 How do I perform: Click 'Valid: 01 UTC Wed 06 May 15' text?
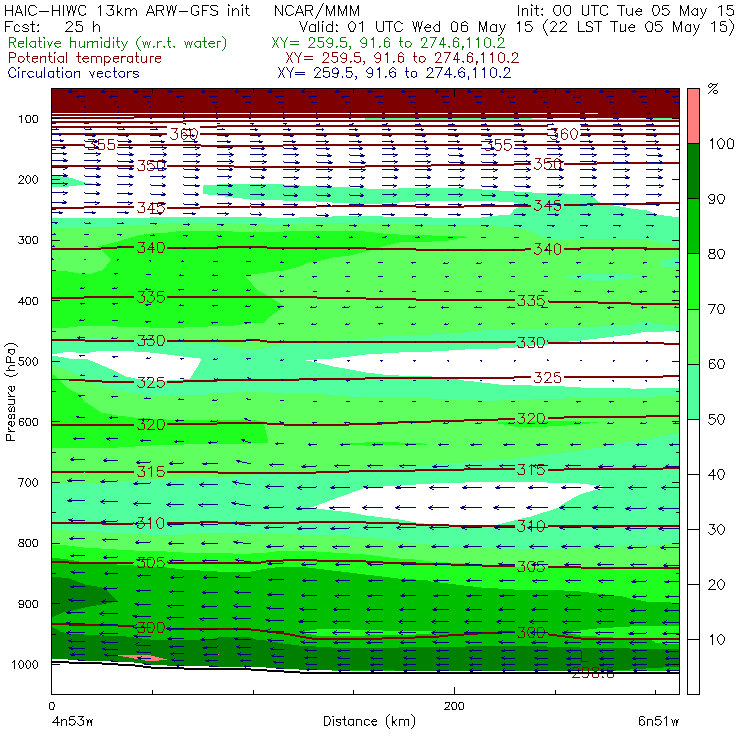[419, 26]
